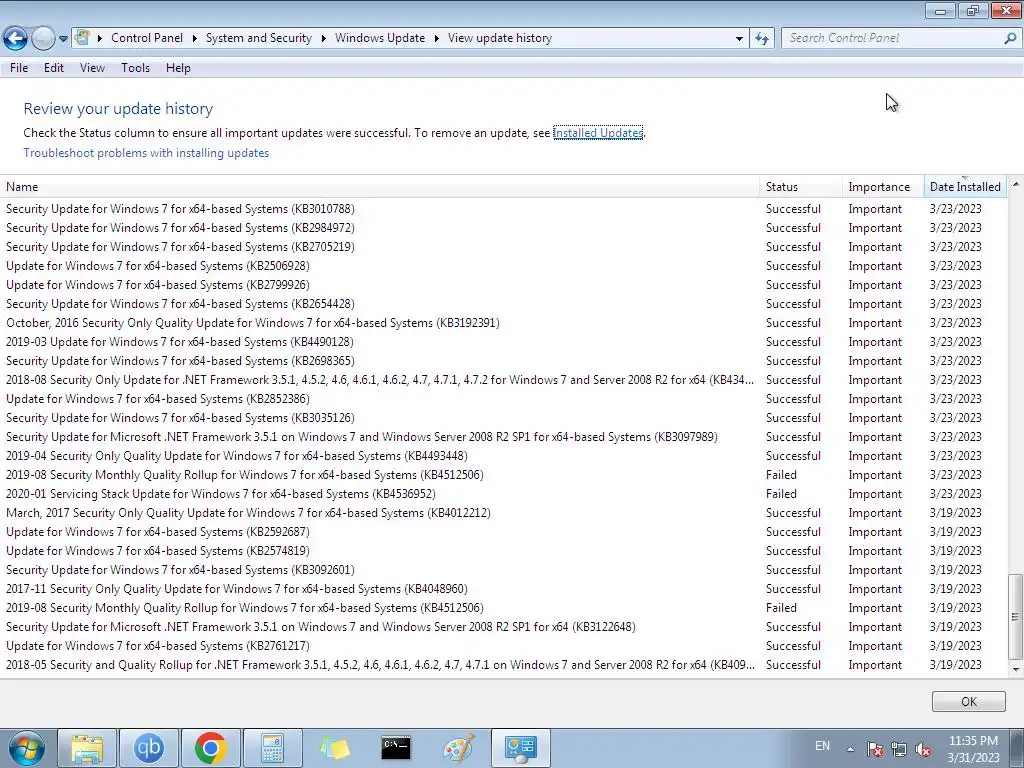1024x768 pixels.
Task: Open the File menu
Action: (x=19, y=68)
